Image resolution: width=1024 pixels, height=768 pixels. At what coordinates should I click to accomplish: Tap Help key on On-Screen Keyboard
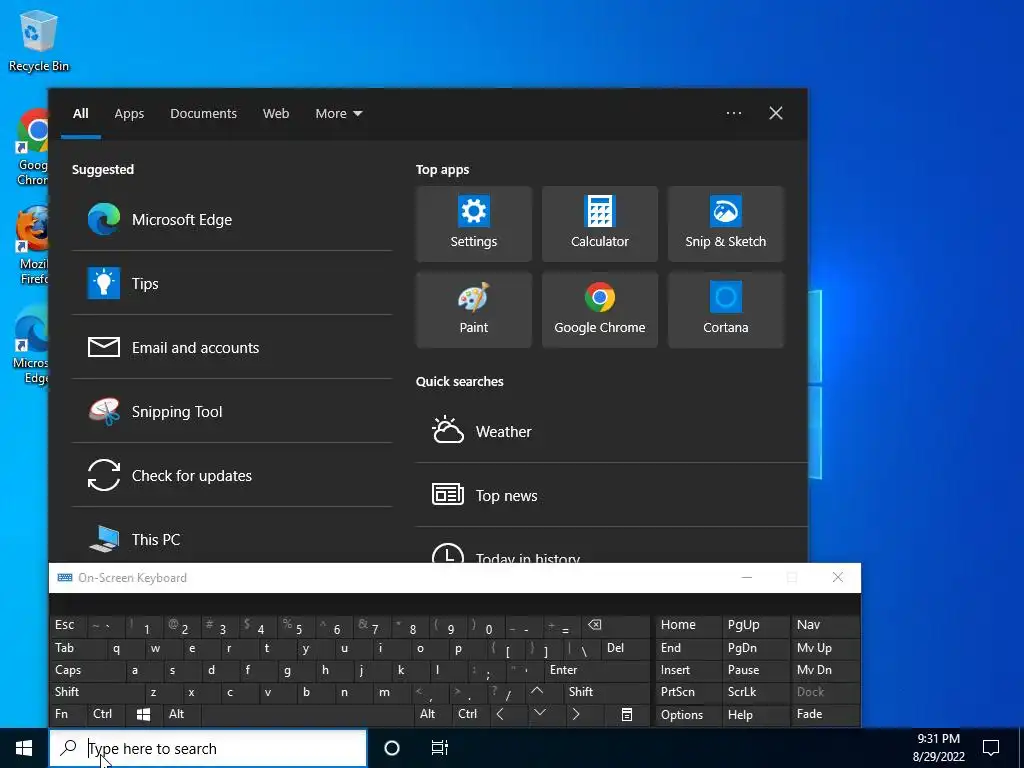pos(756,715)
